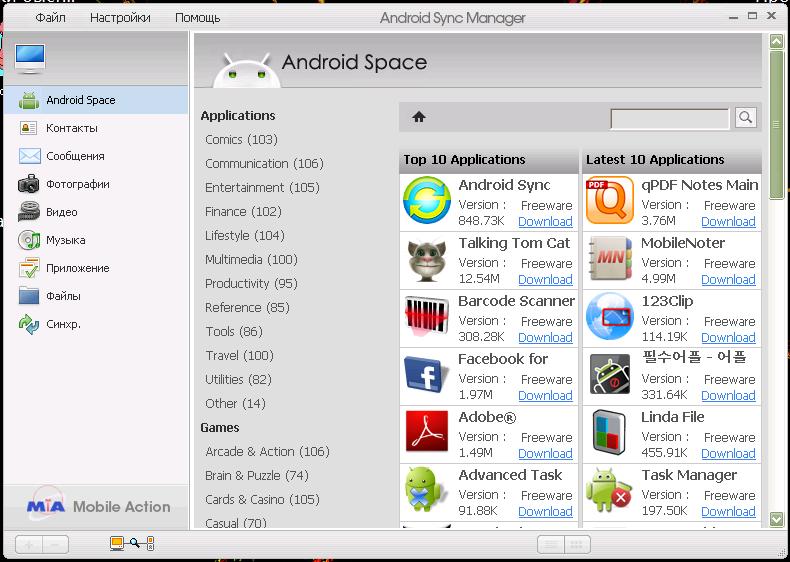Download qPDF Notes Main
The image size is (790, 562).
click(728, 221)
